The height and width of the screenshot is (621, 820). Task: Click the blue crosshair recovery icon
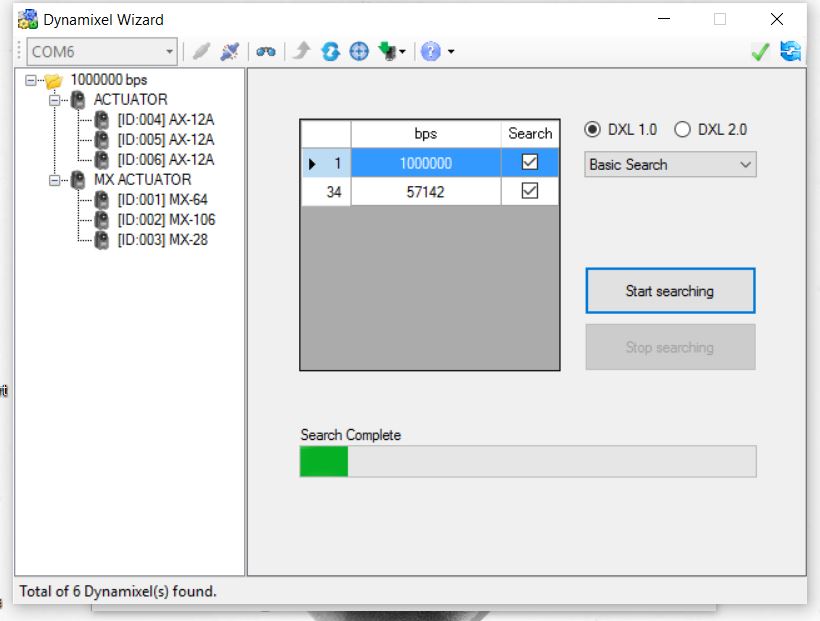[x=359, y=51]
